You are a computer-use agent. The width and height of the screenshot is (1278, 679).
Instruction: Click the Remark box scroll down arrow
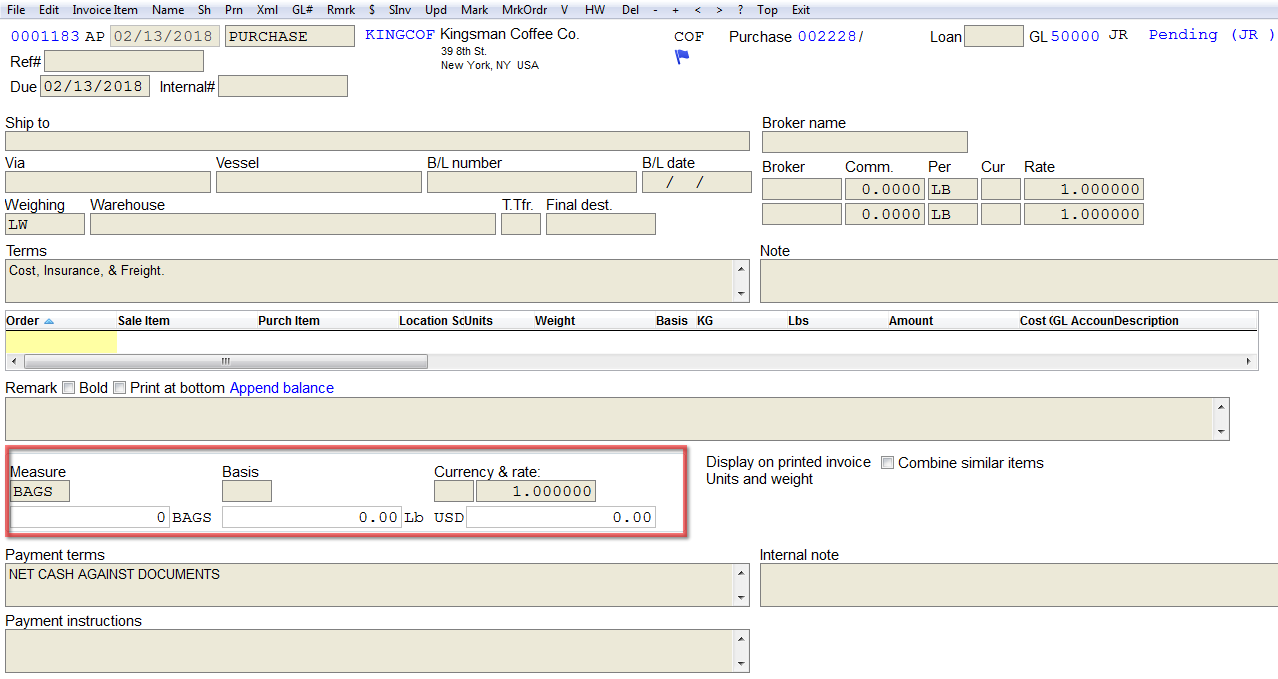click(x=1221, y=431)
